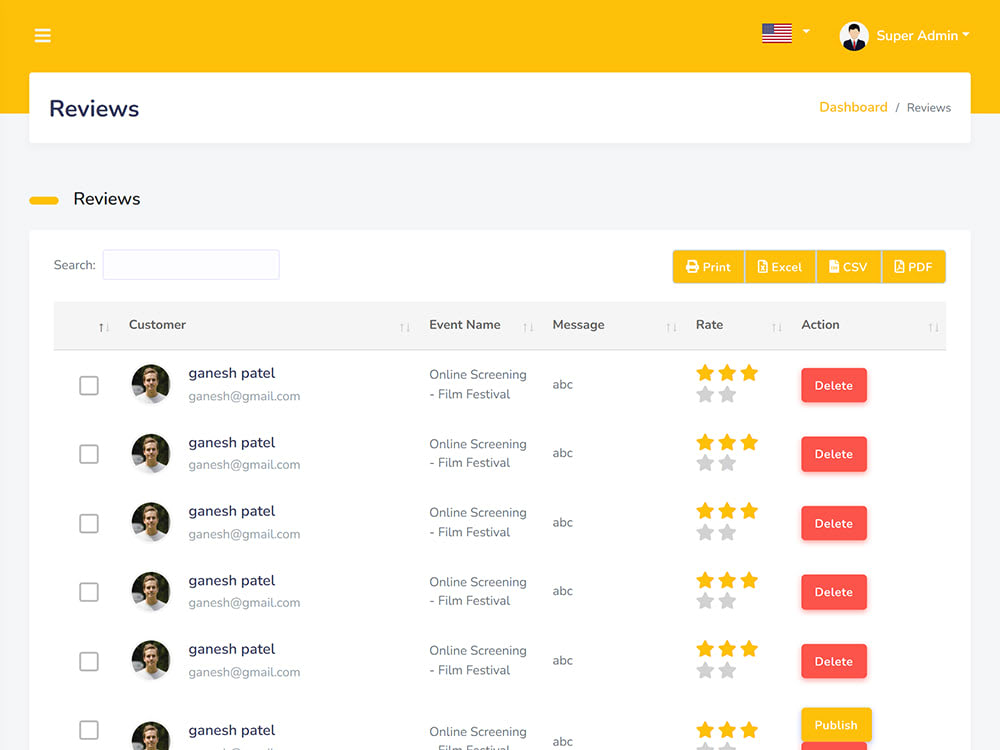Click first row Online Screening event name
Screen dimensions: 1000x750
[478, 384]
